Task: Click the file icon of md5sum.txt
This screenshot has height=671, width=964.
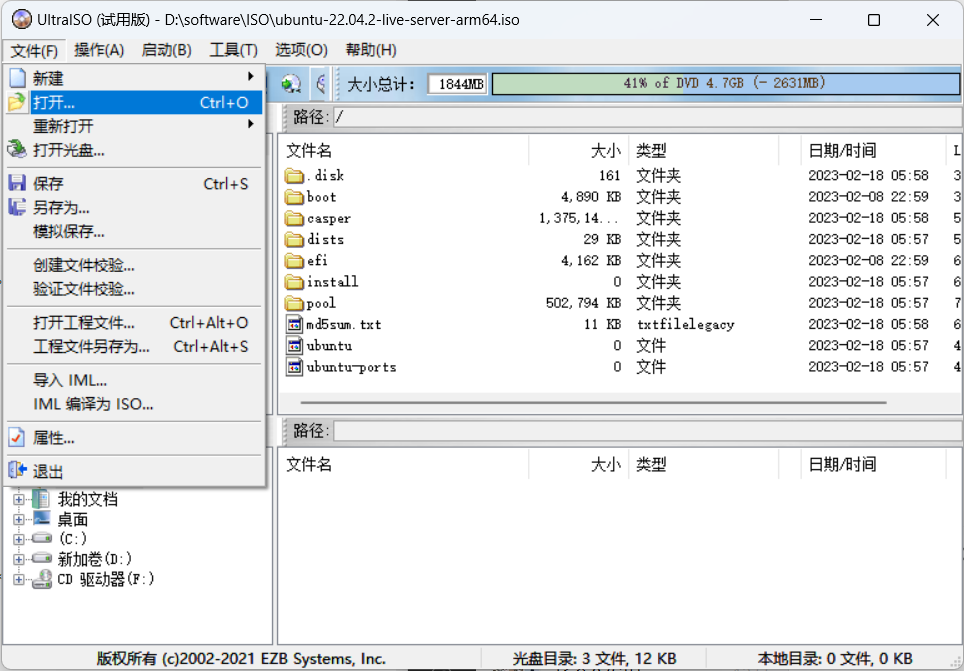Action: [x=294, y=324]
